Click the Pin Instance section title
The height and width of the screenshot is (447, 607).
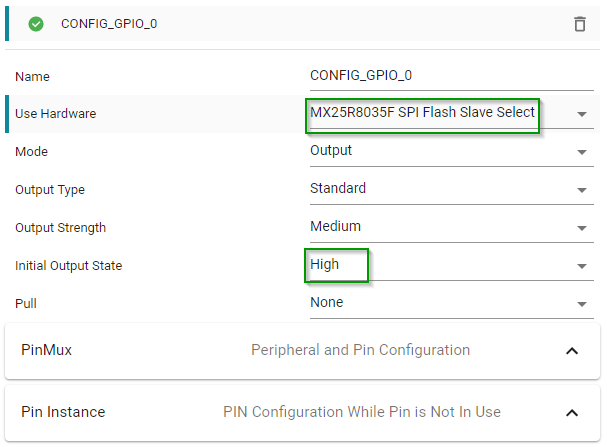click(x=63, y=412)
